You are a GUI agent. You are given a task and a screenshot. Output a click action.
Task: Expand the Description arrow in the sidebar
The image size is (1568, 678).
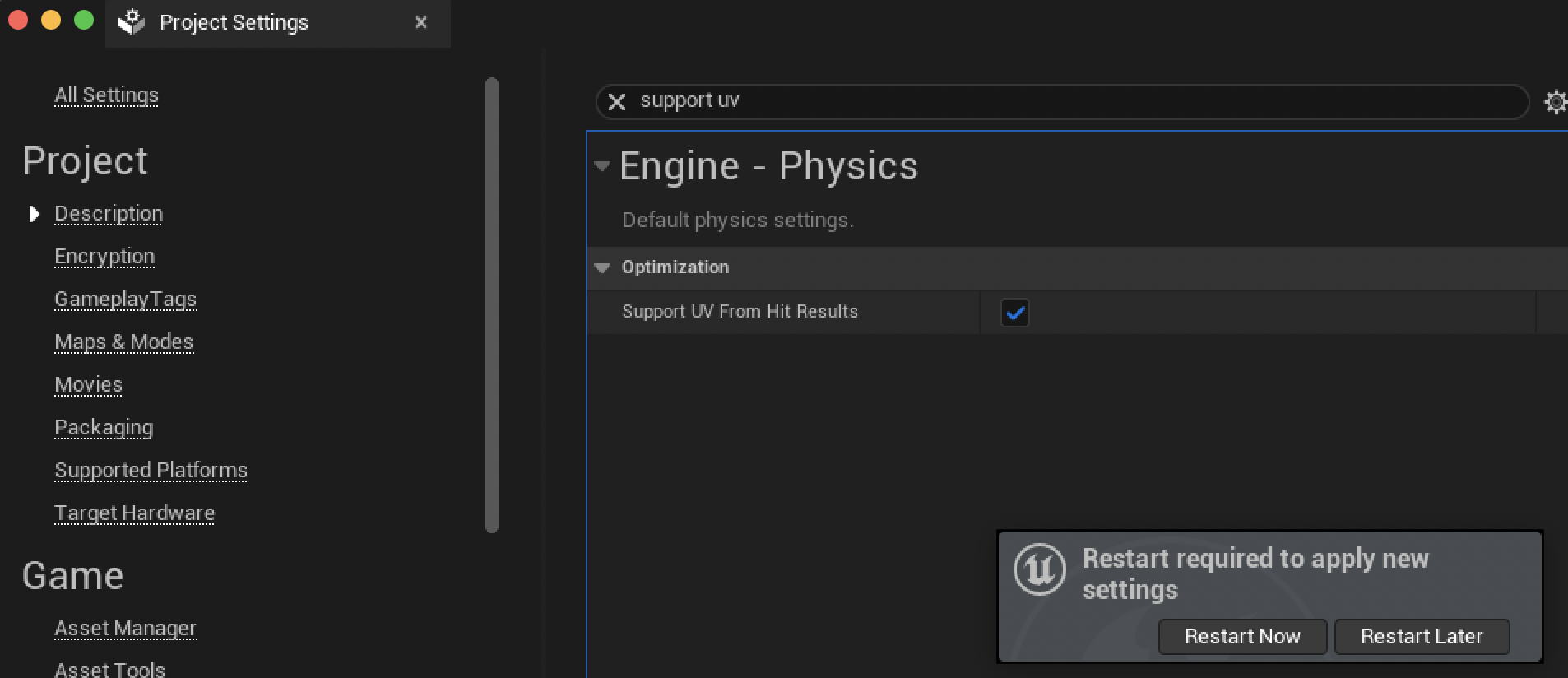34,214
